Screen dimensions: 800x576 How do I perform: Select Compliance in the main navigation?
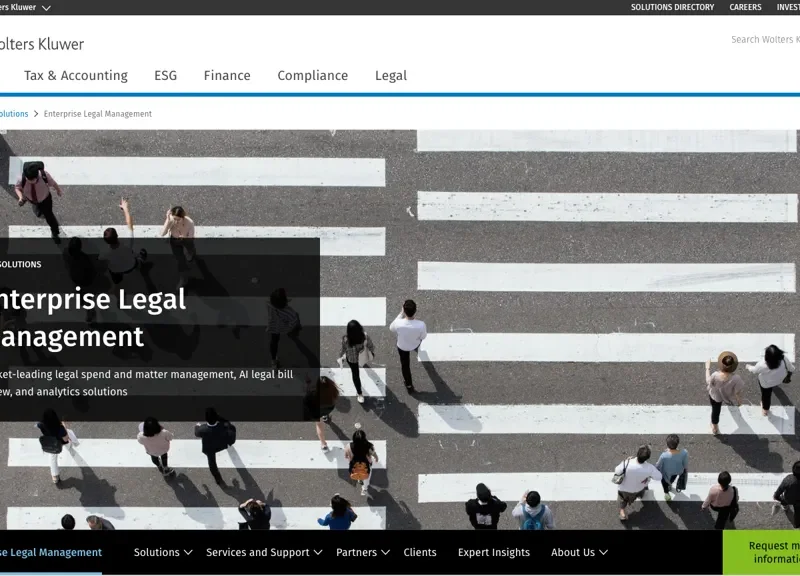312,76
